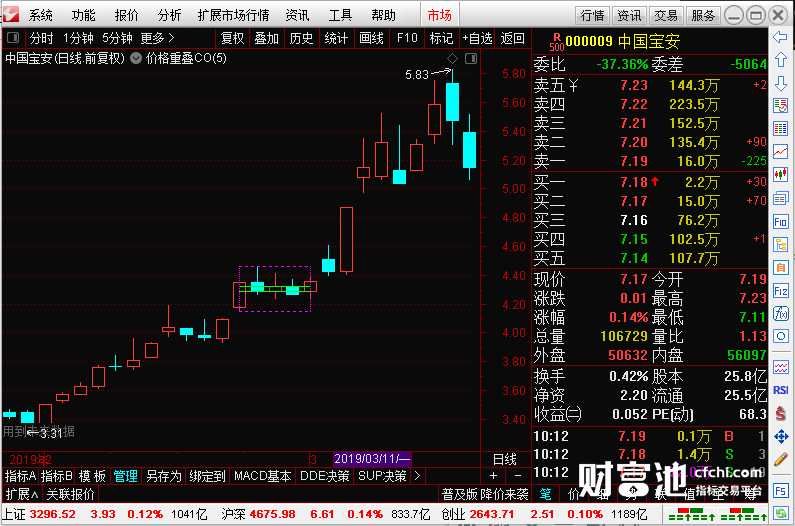The width and height of the screenshot is (795, 526).
Task: Click the circle sidebar icon
Action: pos(780,336)
